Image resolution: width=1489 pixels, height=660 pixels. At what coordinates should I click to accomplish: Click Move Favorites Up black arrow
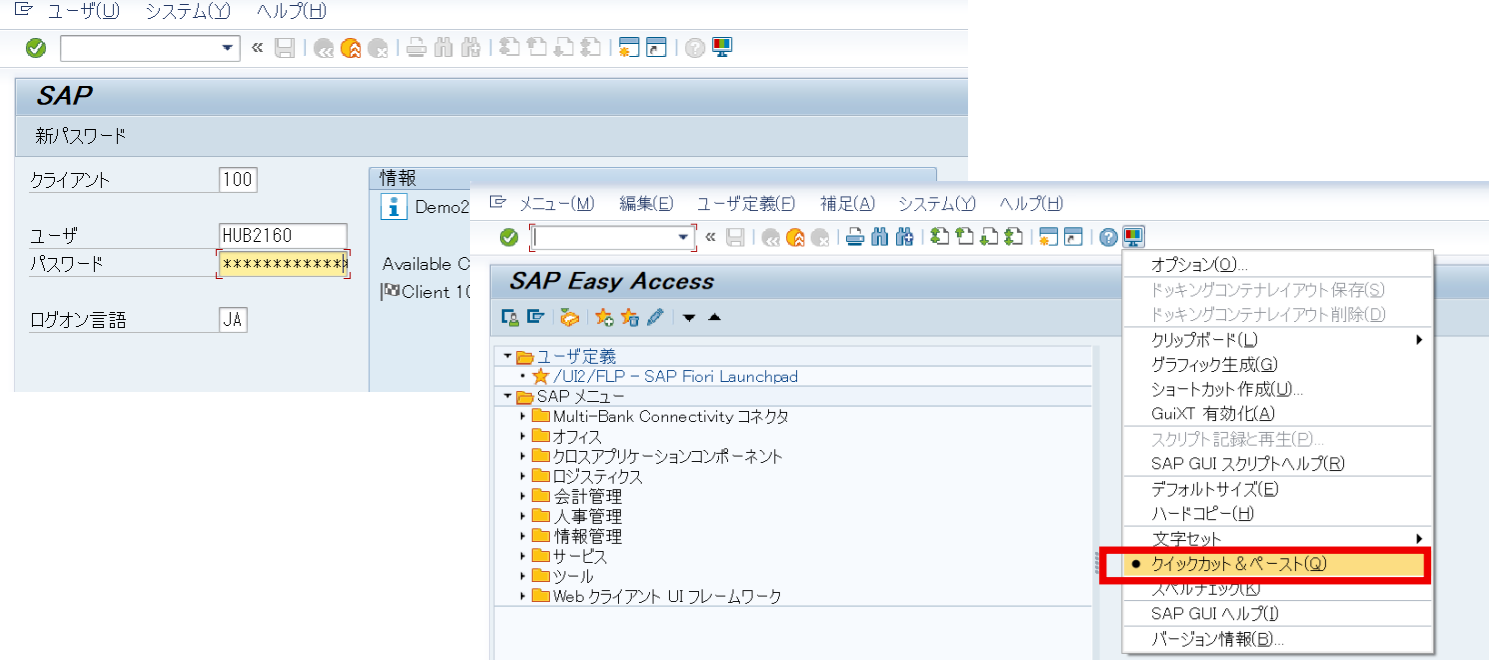click(x=714, y=317)
